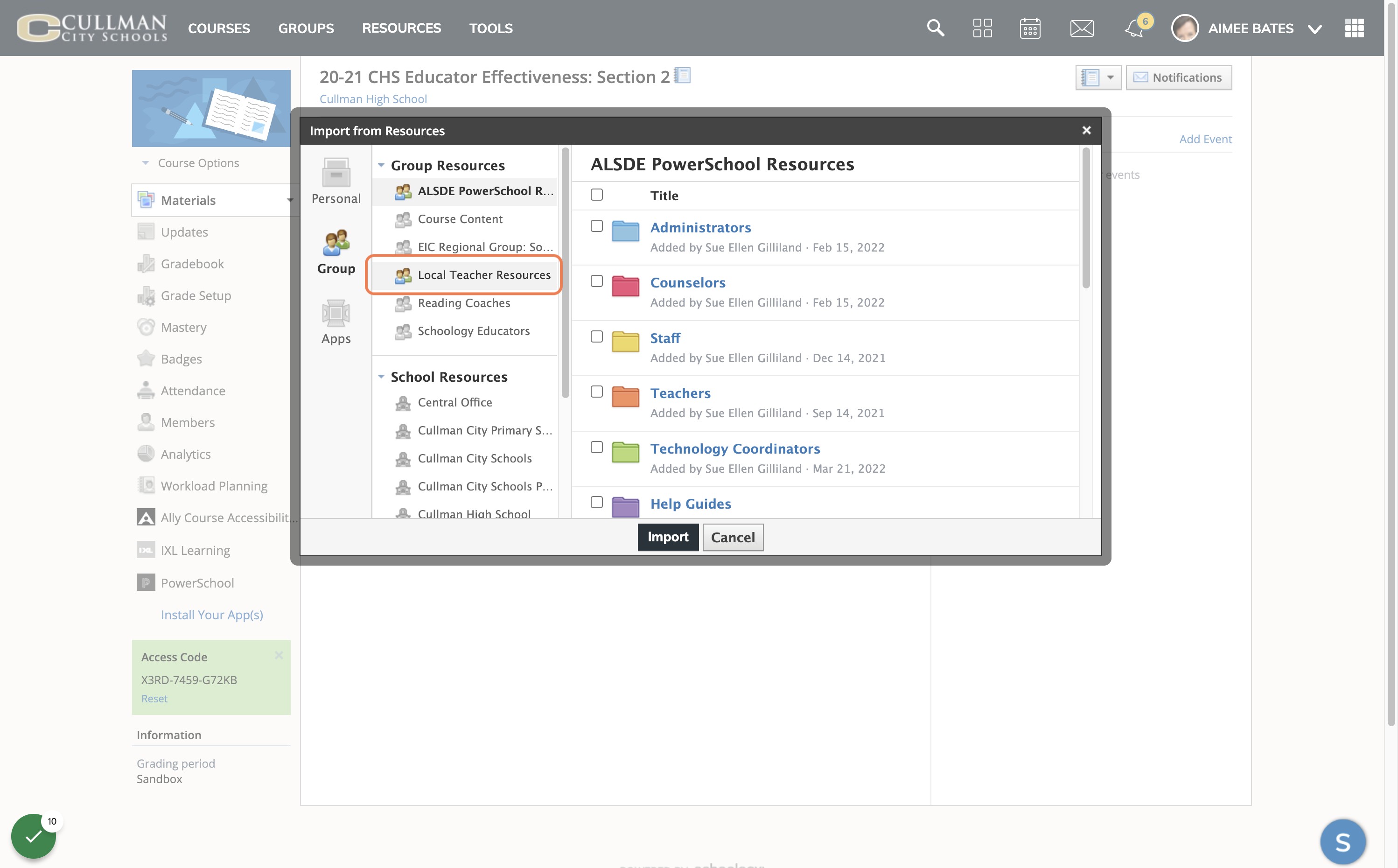Image resolution: width=1398 pixels, height=868 pixels.
Task: Open the Resources menu
Action: [401, 28]
